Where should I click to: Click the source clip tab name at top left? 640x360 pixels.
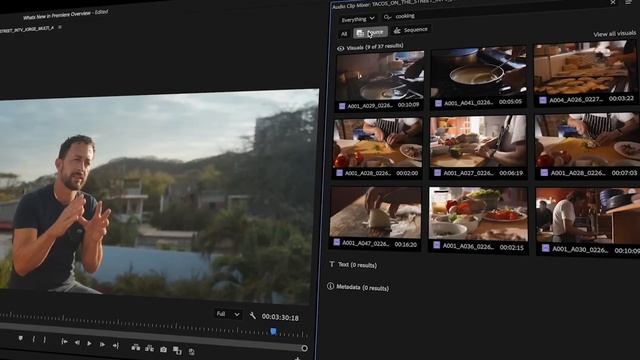point(27,29)
